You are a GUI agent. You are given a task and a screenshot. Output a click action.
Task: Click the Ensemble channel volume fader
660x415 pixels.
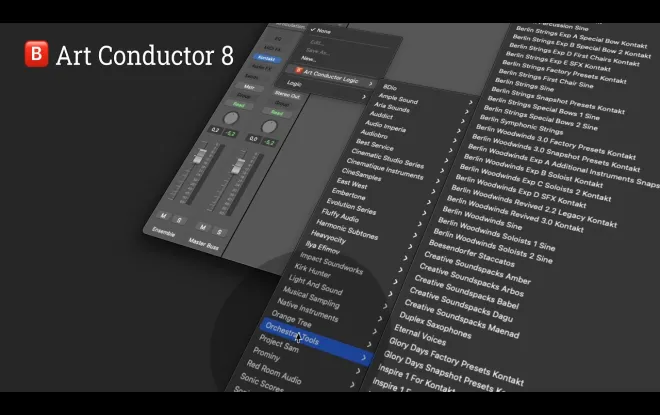199,157
